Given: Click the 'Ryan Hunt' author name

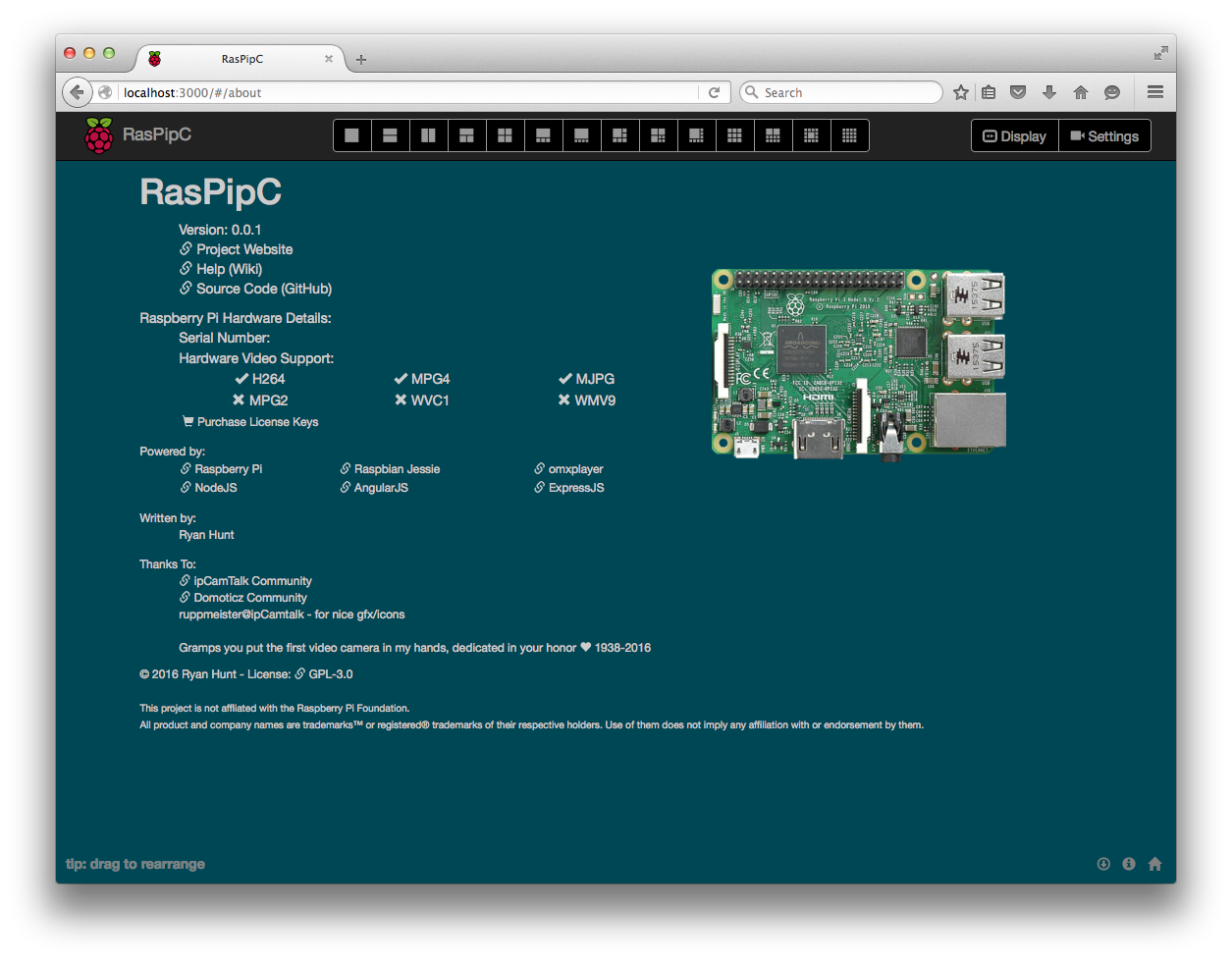Looking at the screenshot, I should tap(206, 535).
